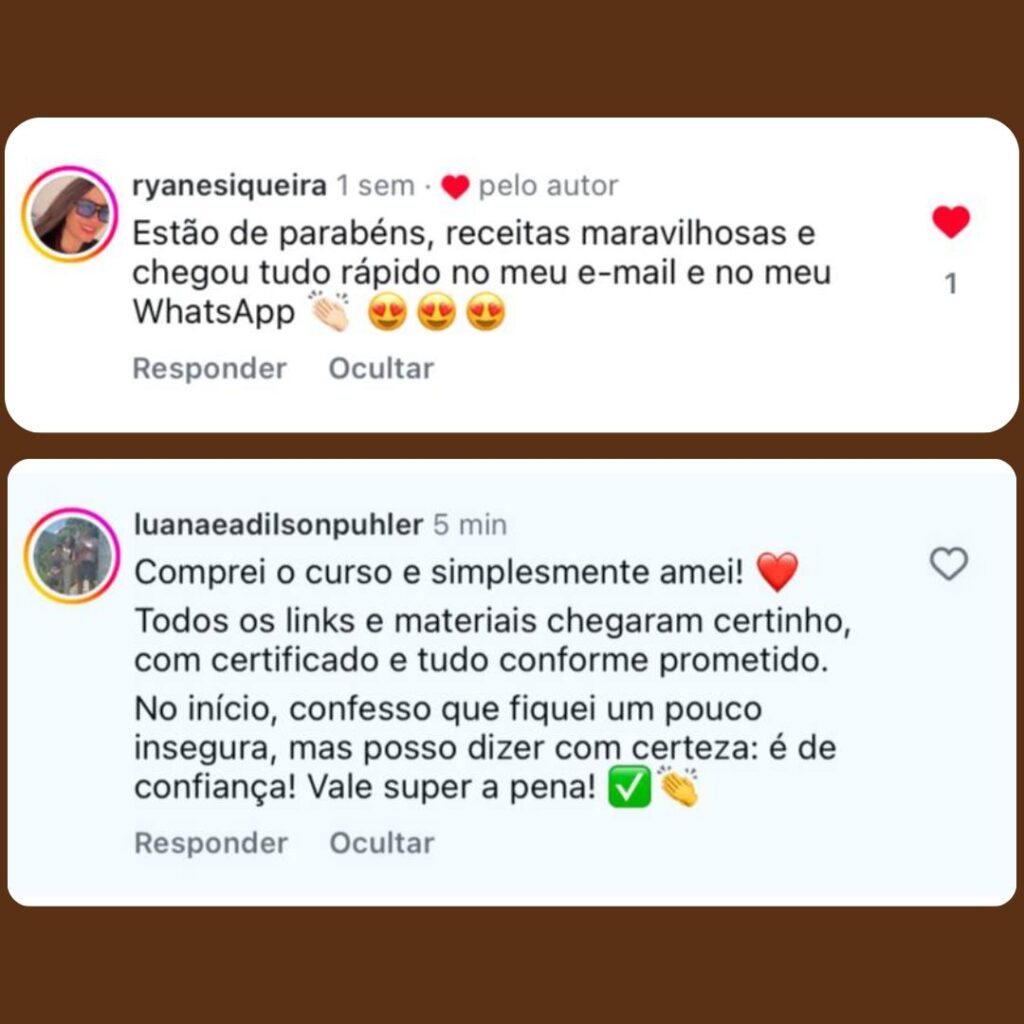Click the last heart-eyes emoji
The height and width of the screenshot is (1024, 1024).
(x=486, y=312)
